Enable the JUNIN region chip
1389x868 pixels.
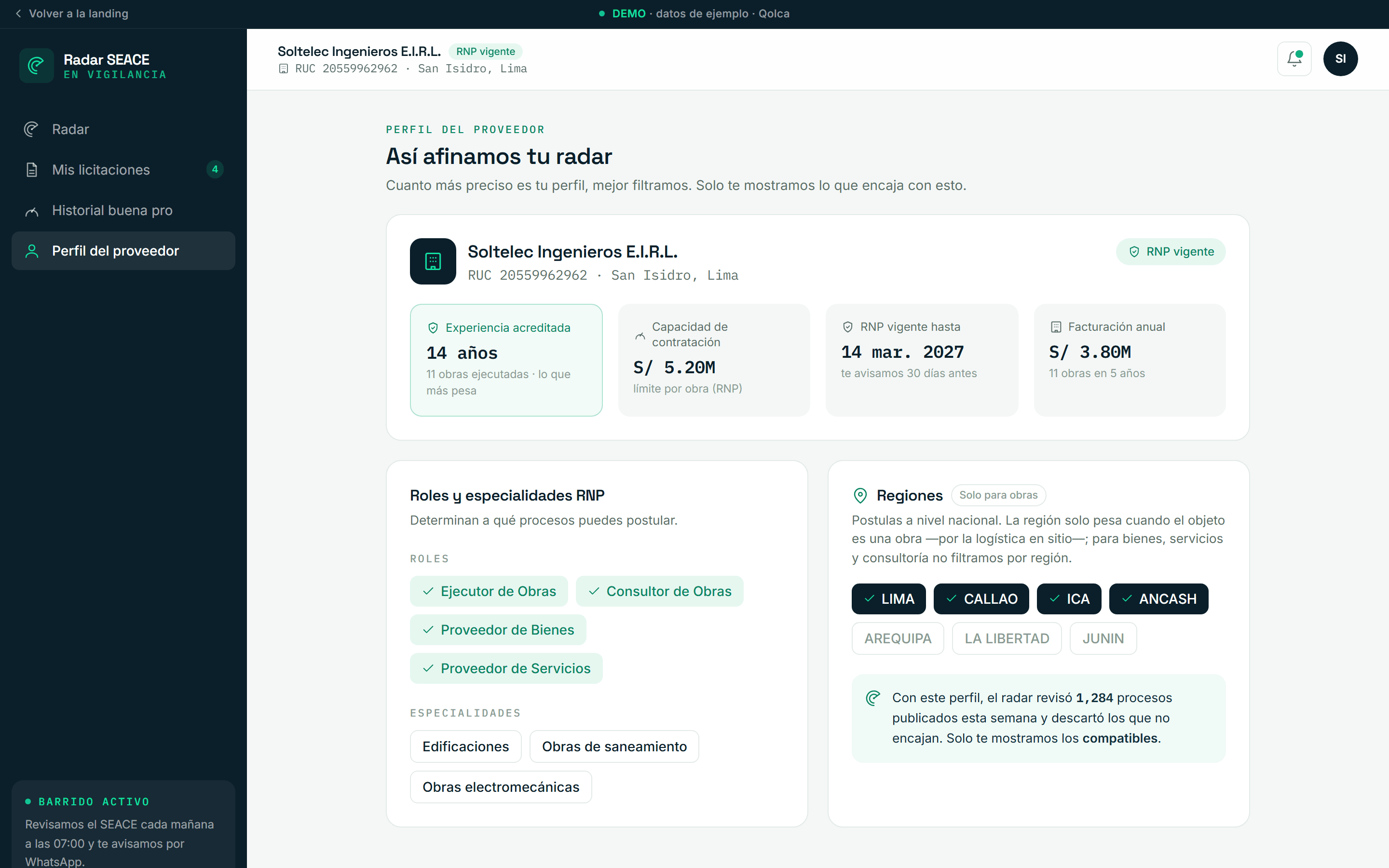1103,638
